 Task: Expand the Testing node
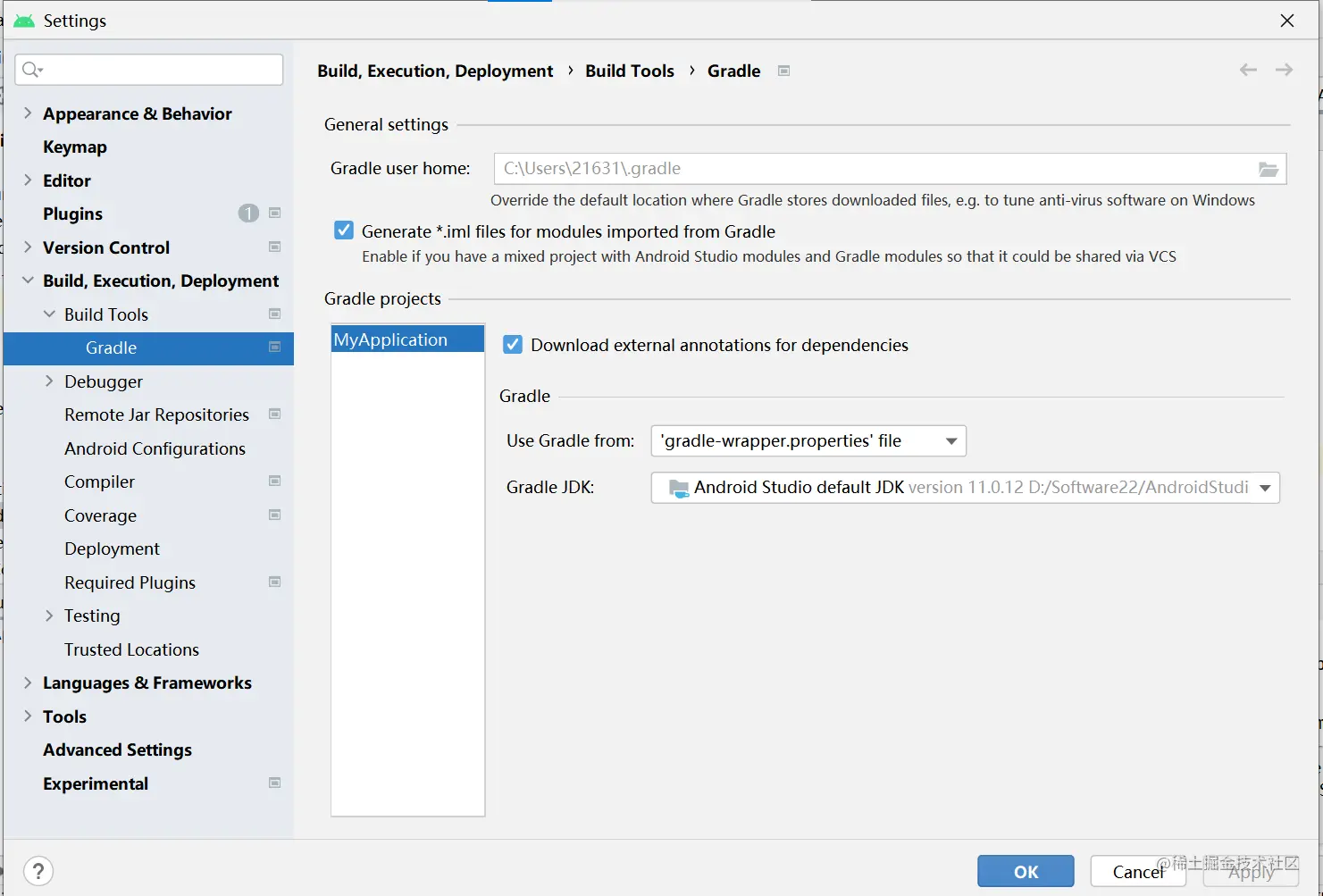(49, 615)
